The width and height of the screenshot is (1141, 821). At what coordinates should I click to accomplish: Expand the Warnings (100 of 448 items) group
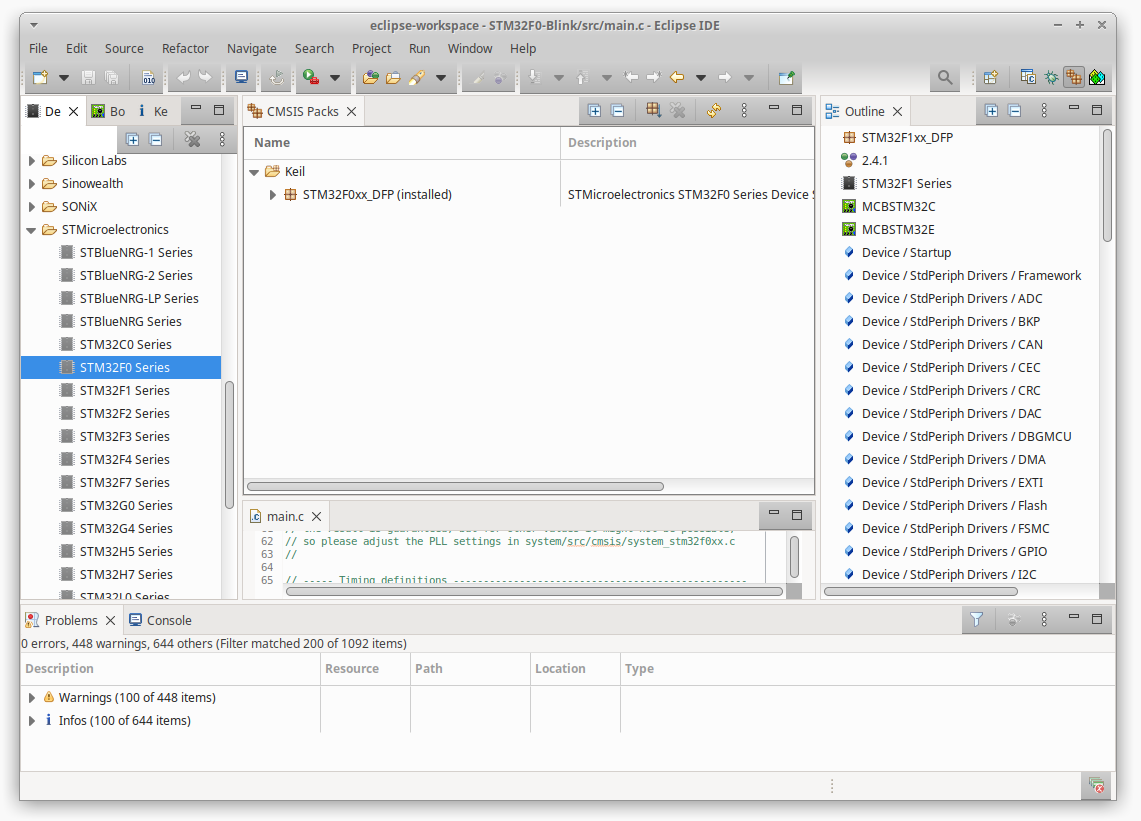31,697
